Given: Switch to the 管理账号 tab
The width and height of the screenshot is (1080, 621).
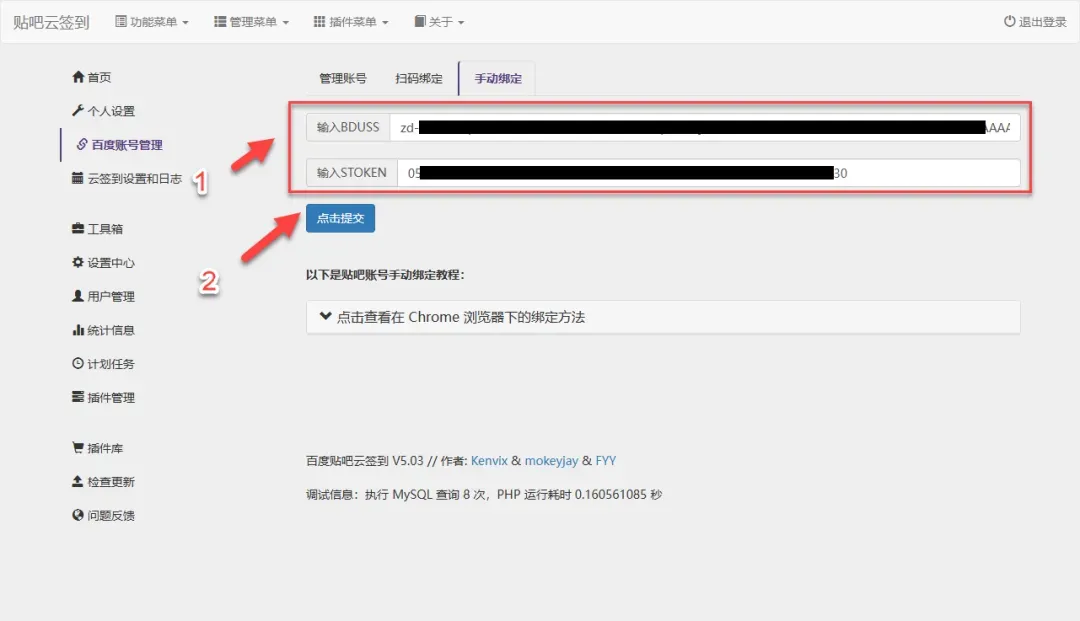Looking at the screenshot, I should coord(342,78).
